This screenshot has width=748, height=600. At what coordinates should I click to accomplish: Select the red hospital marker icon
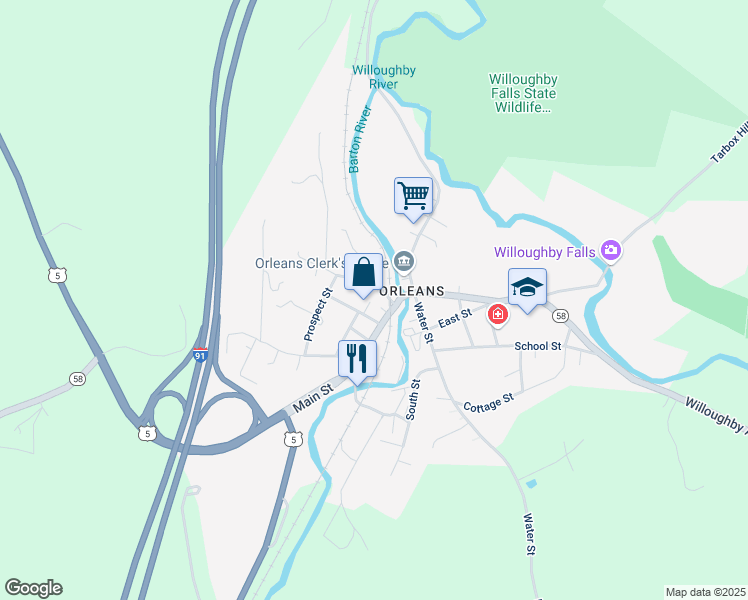(x=498, y=315)
